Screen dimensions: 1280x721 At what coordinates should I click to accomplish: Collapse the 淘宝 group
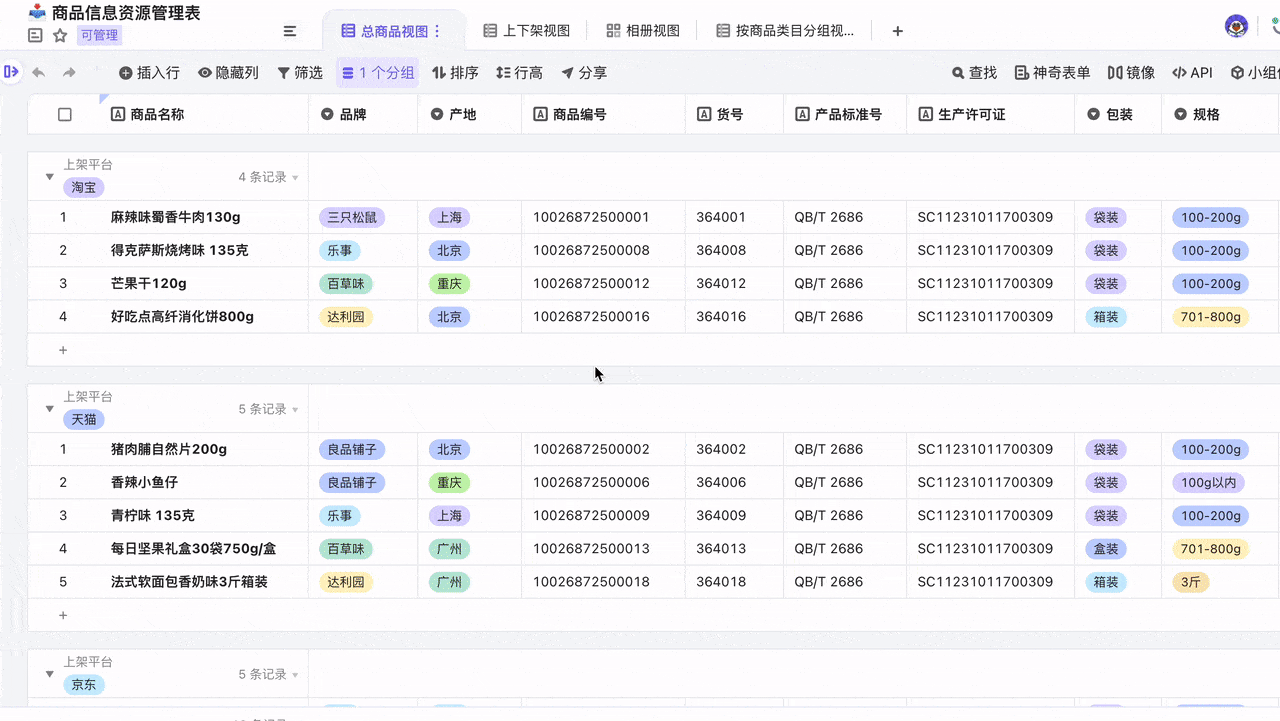coord(50,177)
